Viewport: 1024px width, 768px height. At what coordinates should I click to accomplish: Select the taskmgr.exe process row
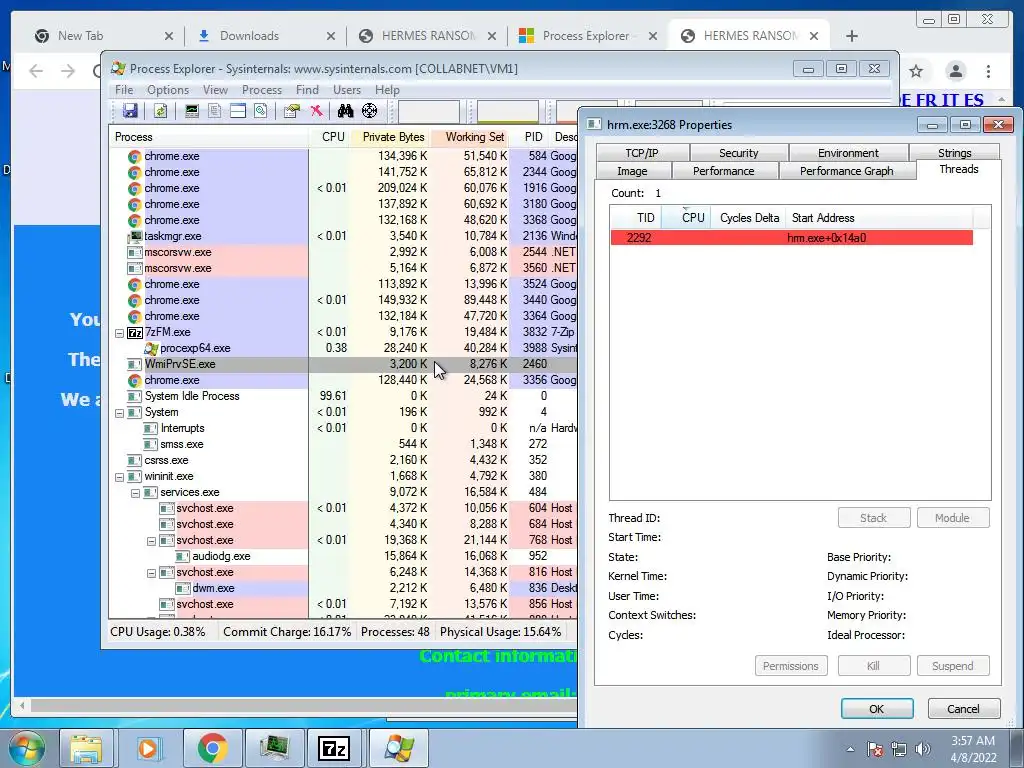[344, 236]
